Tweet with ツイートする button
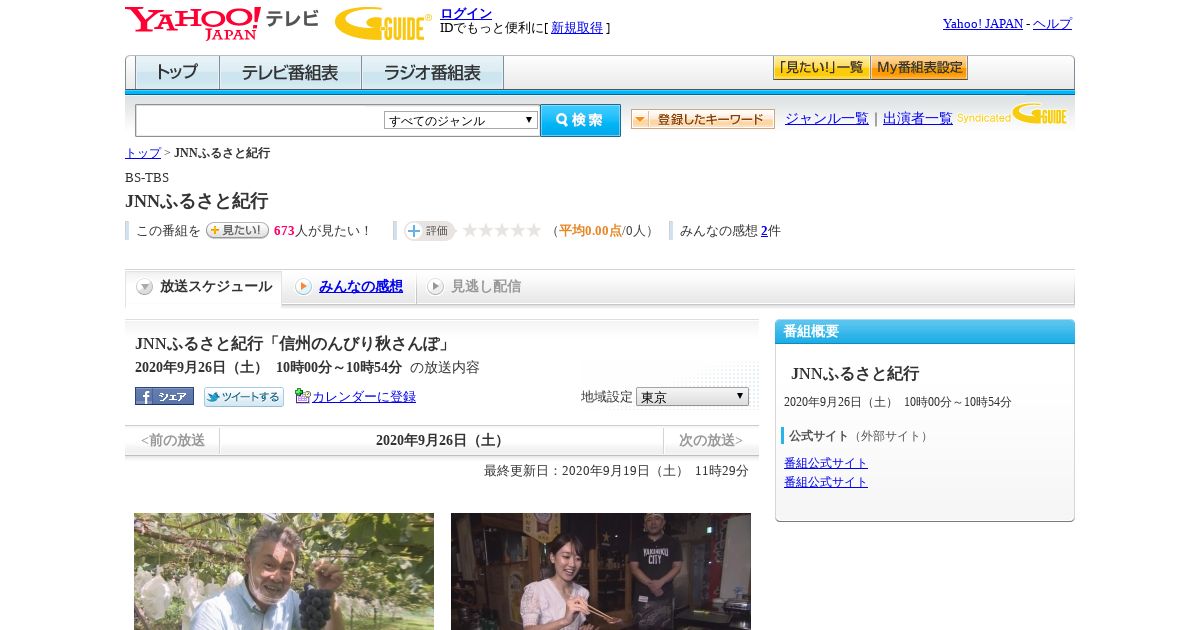The height and width of the screenshot is (630, 1200). point(244,396)
